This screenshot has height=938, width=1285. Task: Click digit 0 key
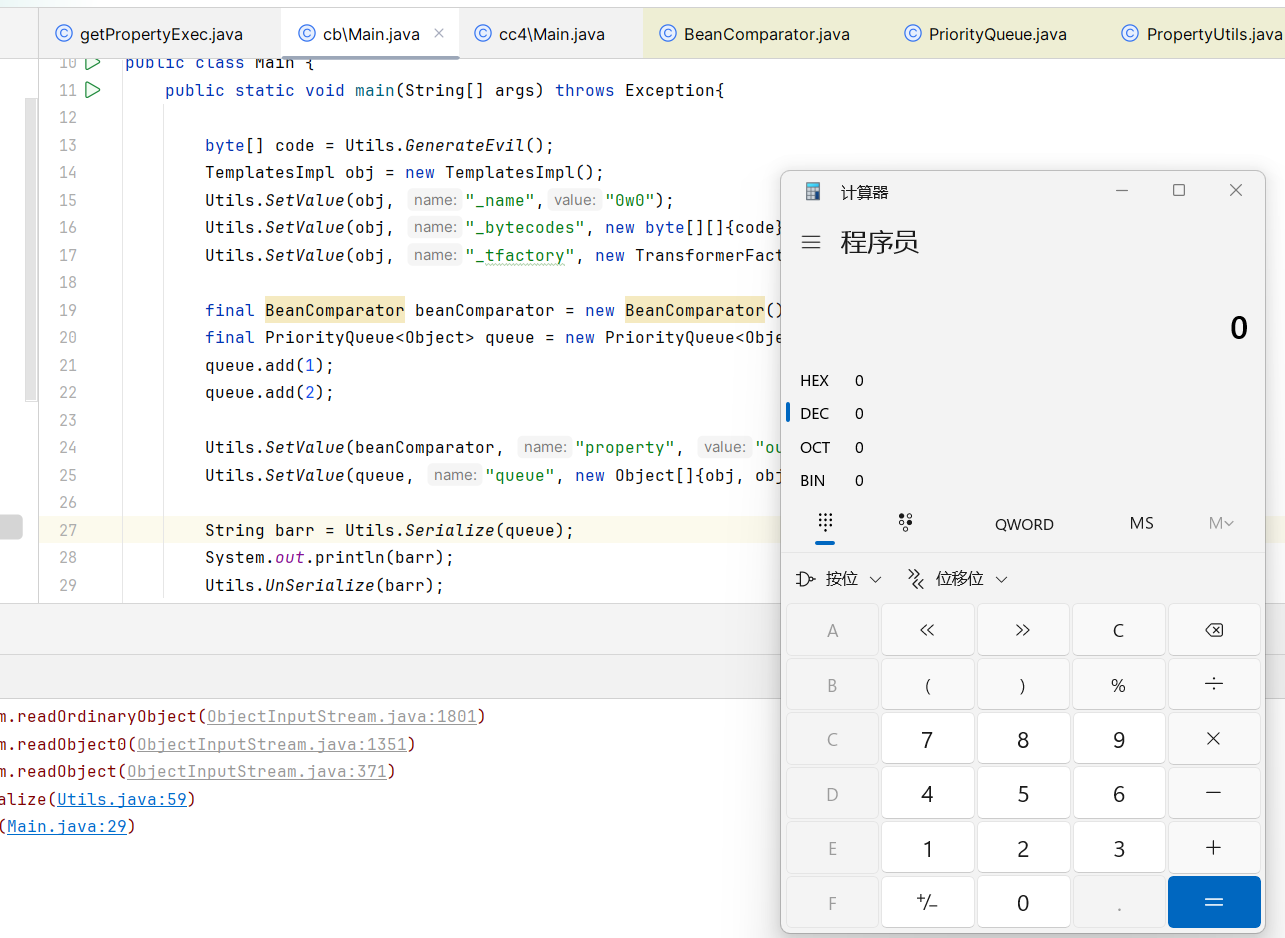click(1022, 902)
